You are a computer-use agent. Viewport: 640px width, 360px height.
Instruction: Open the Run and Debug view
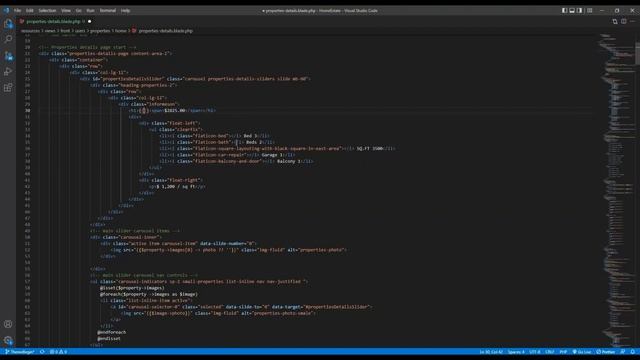pyautogui.click(x=8, y=71)
